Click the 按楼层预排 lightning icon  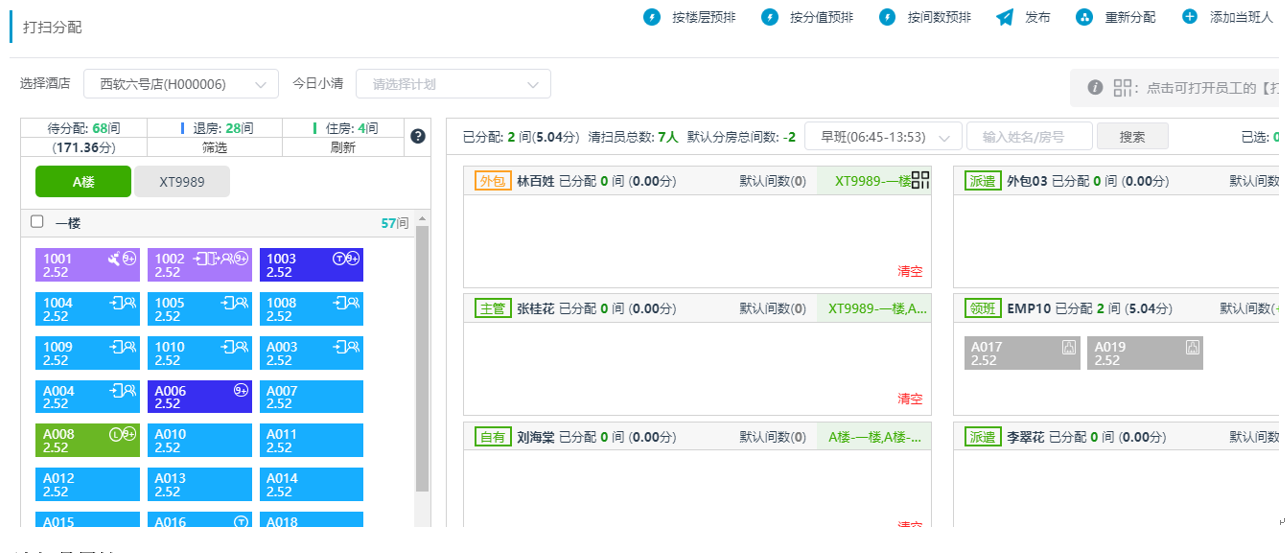(x=651, y=18)
